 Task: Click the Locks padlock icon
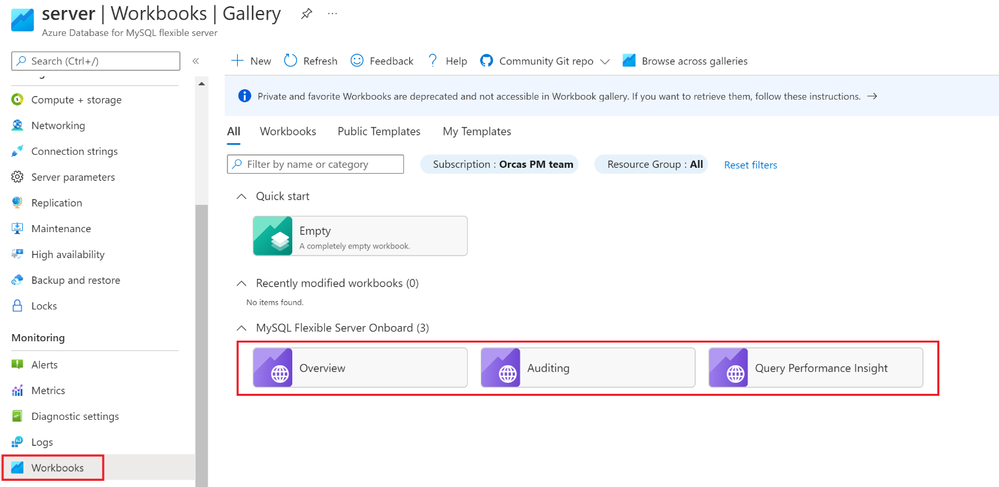tap(18, 306)
